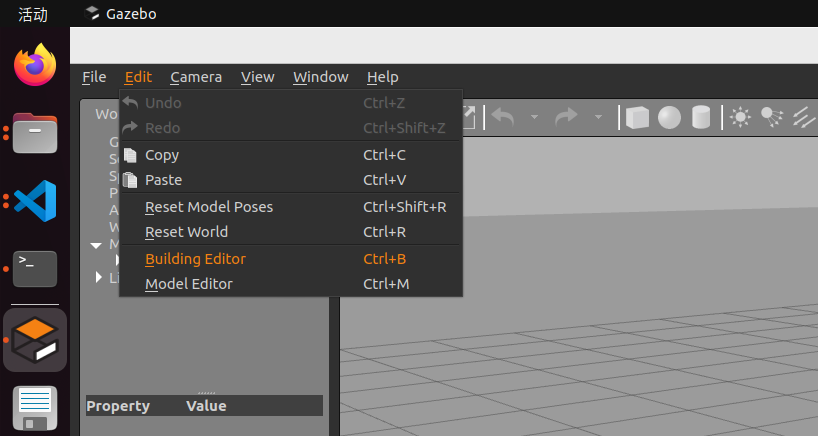Open the Window menu
818x436 pixels.
click(x=320, y=77)
